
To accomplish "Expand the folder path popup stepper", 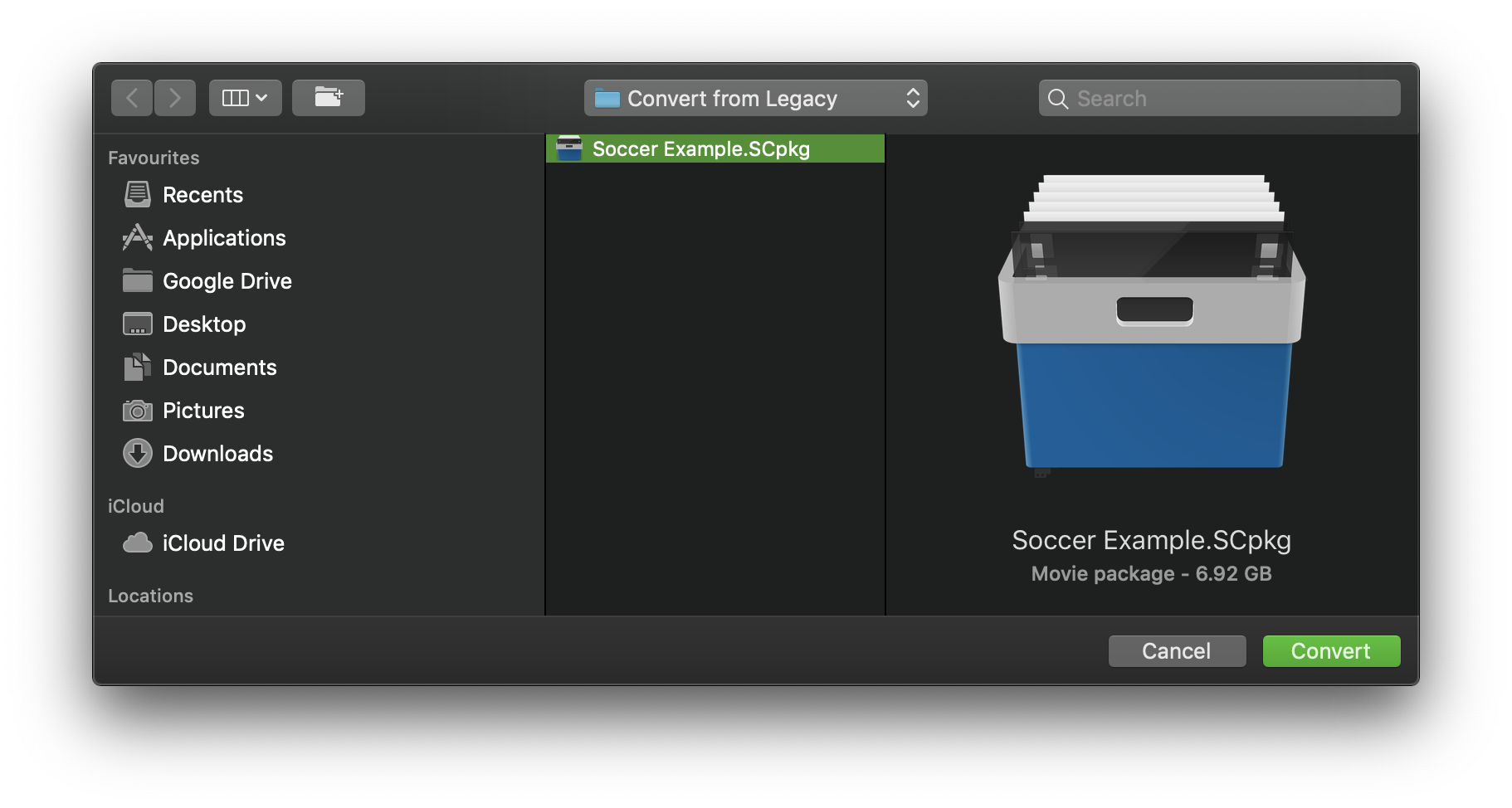I will 913,97.
